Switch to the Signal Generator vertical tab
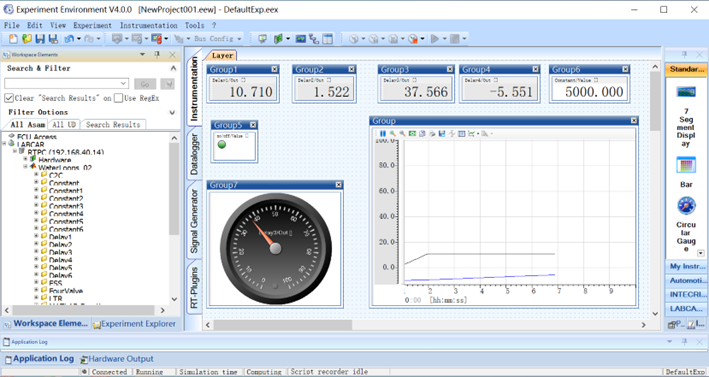Screen dimensions: 709x377 point(194,221)
